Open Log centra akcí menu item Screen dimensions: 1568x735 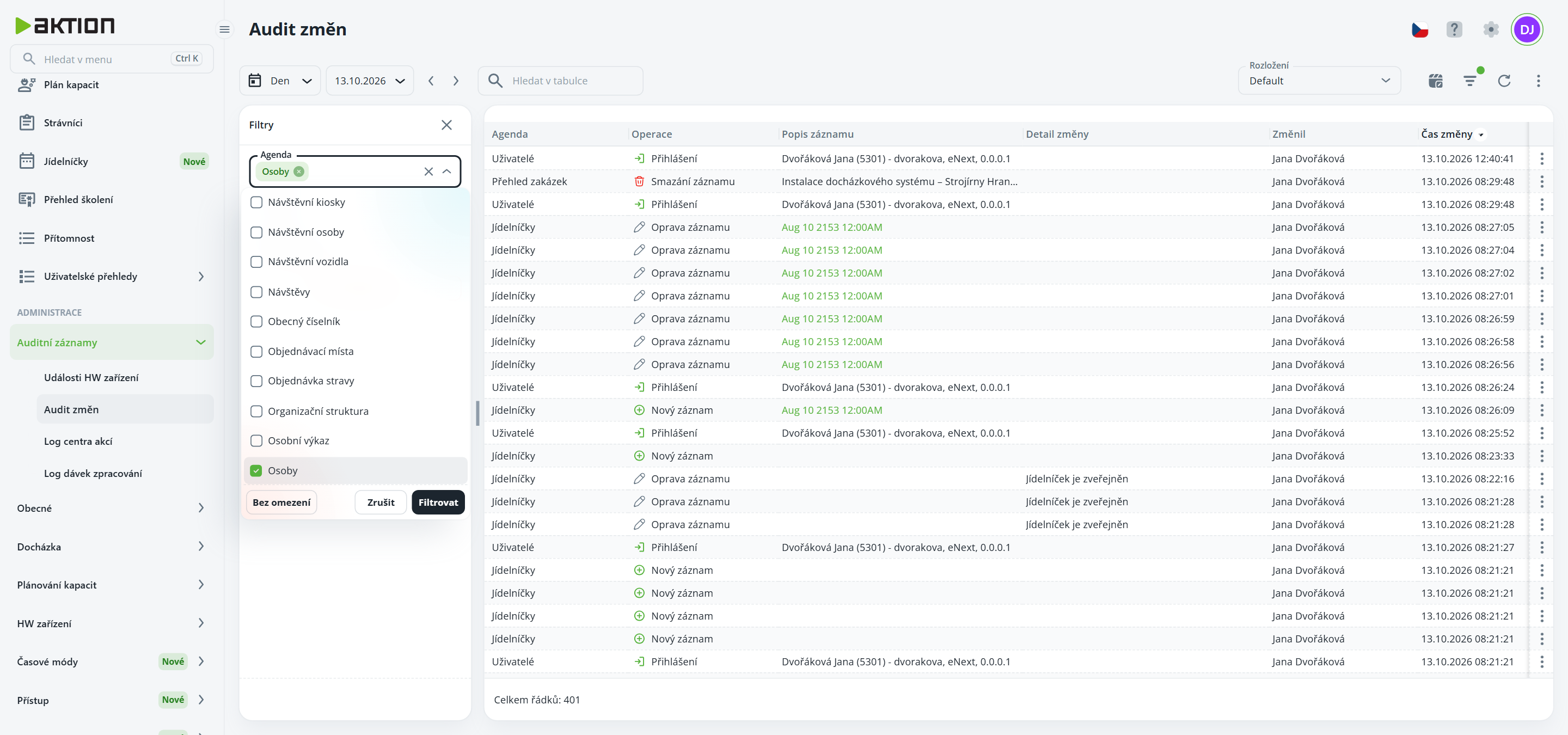point(125,442)
